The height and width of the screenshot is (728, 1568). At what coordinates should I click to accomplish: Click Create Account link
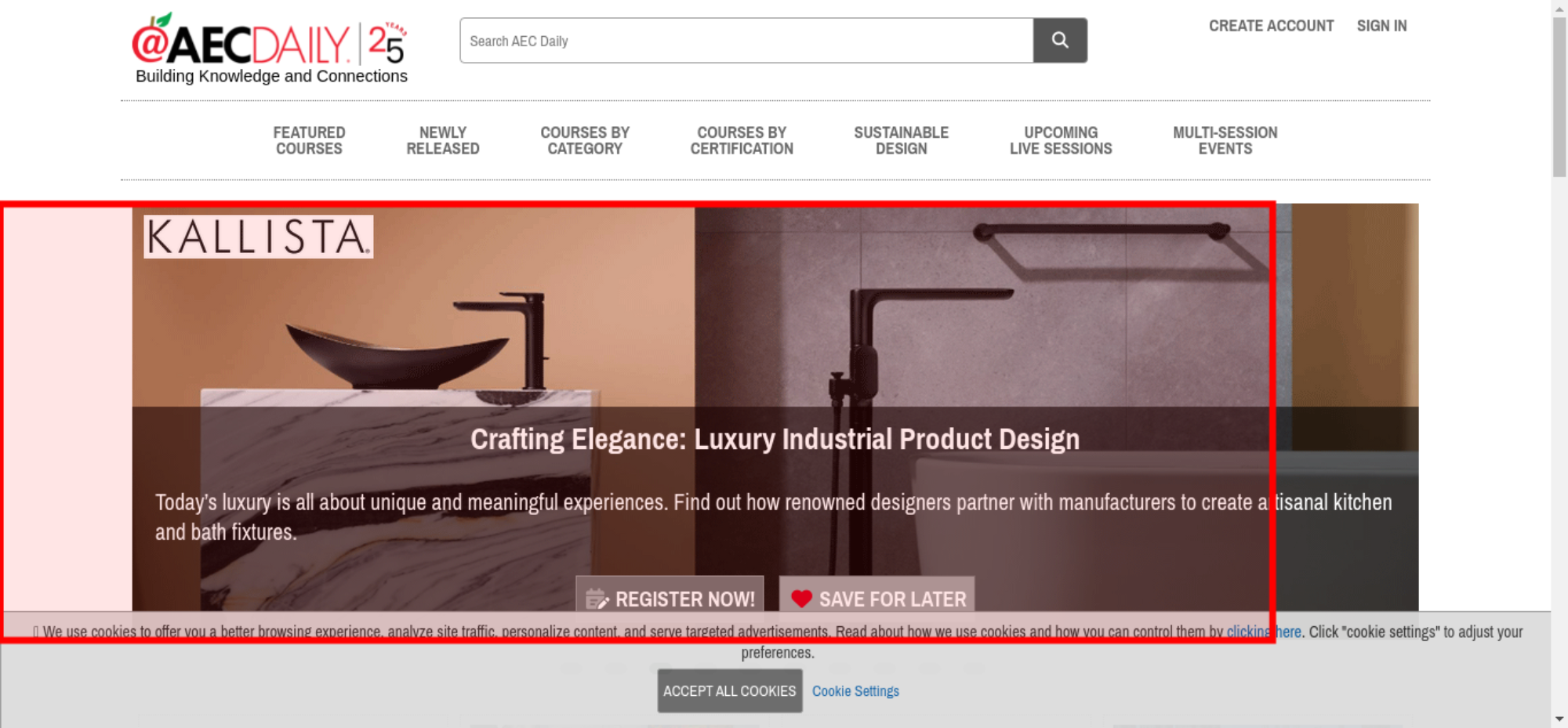pyautogui.click(x=1271, y=26)
